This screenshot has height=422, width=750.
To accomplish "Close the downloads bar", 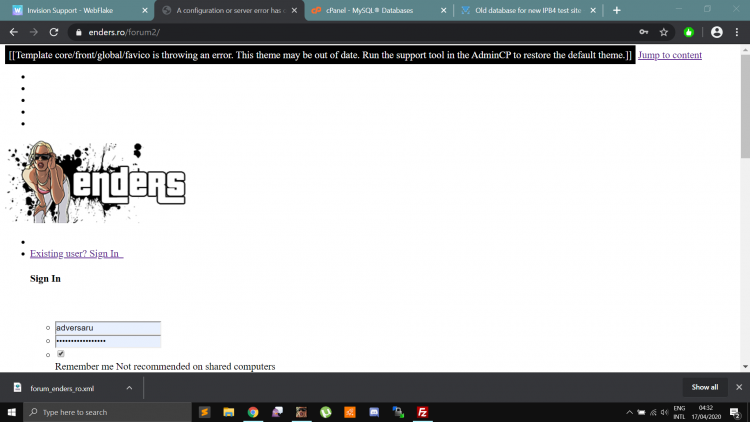I will click(739, 387).
